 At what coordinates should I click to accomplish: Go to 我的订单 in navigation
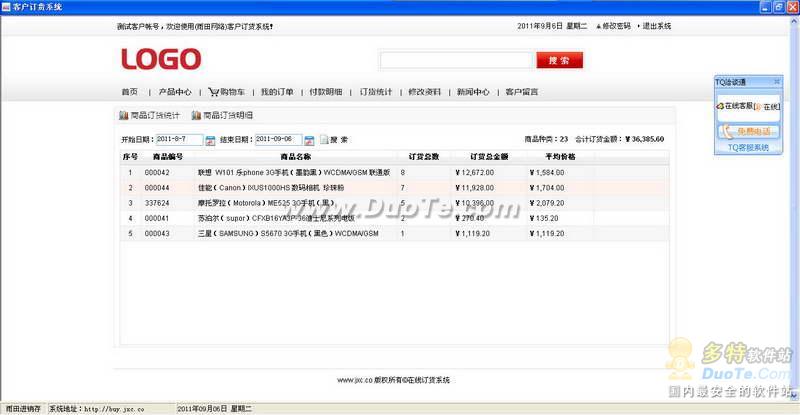tap(277, 92)
